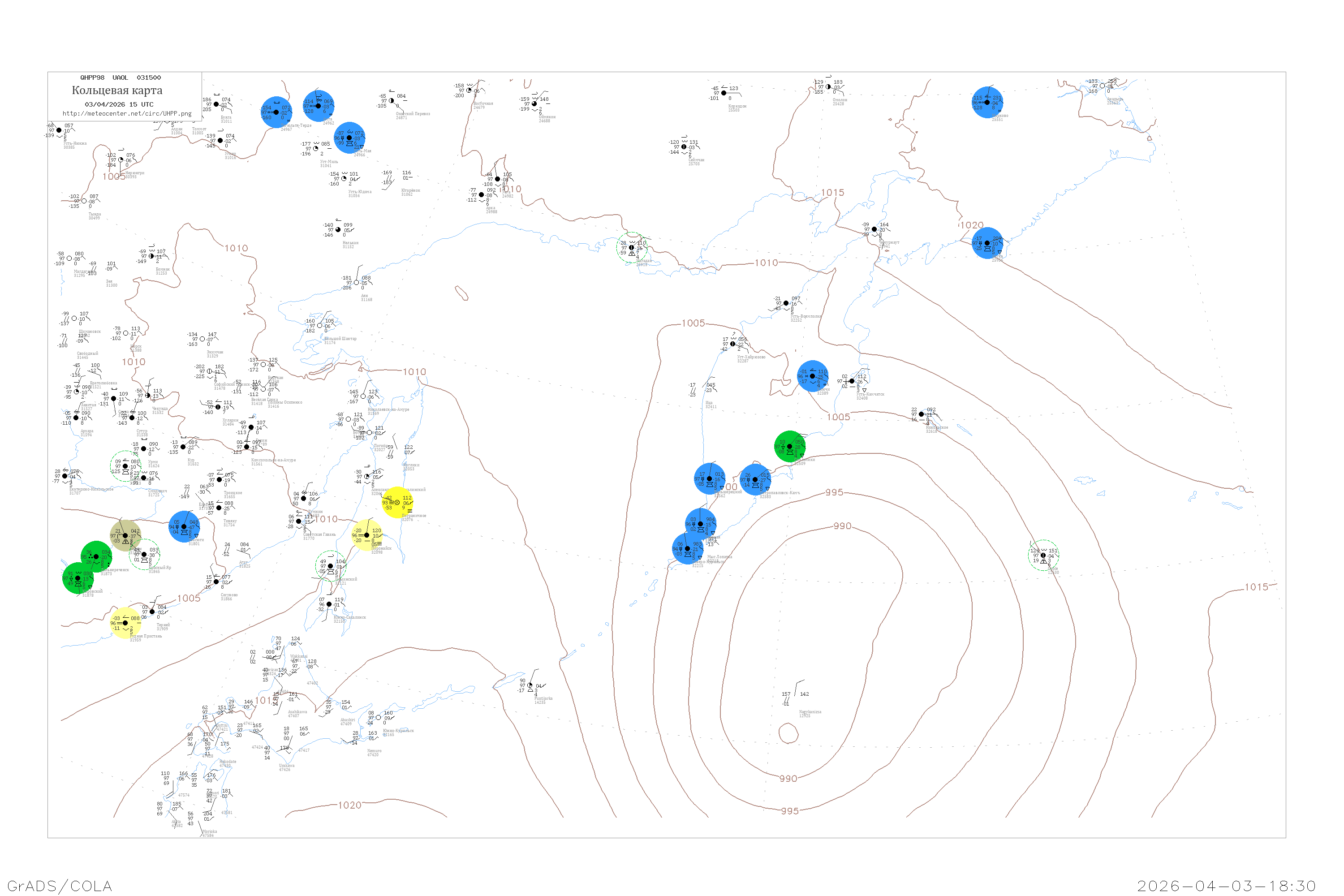
Task: Click the khaki-colored station circle near Бикин
Action: [x=126, y=536]
